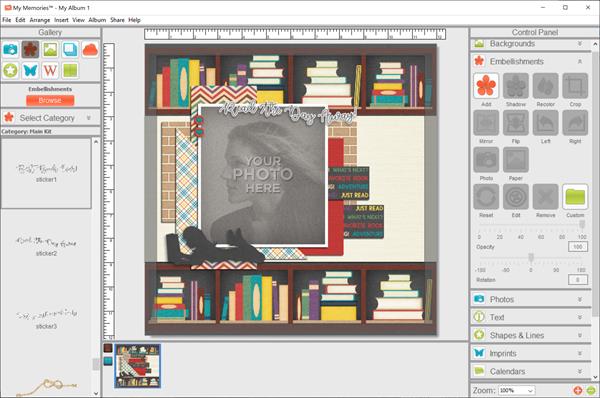Open the Select Category dropdown

tap(50, 118)
